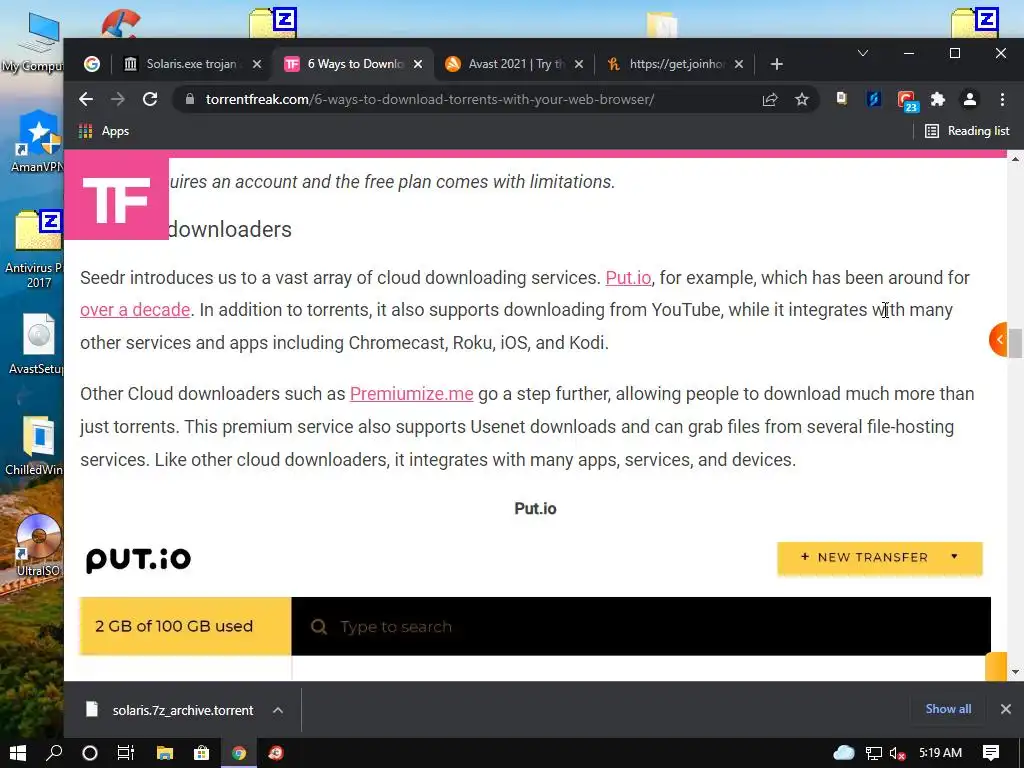This screenshot has height=768, width=1024.
Task: Switch to the Avast 2021 tab
Action: coord(515,64)
